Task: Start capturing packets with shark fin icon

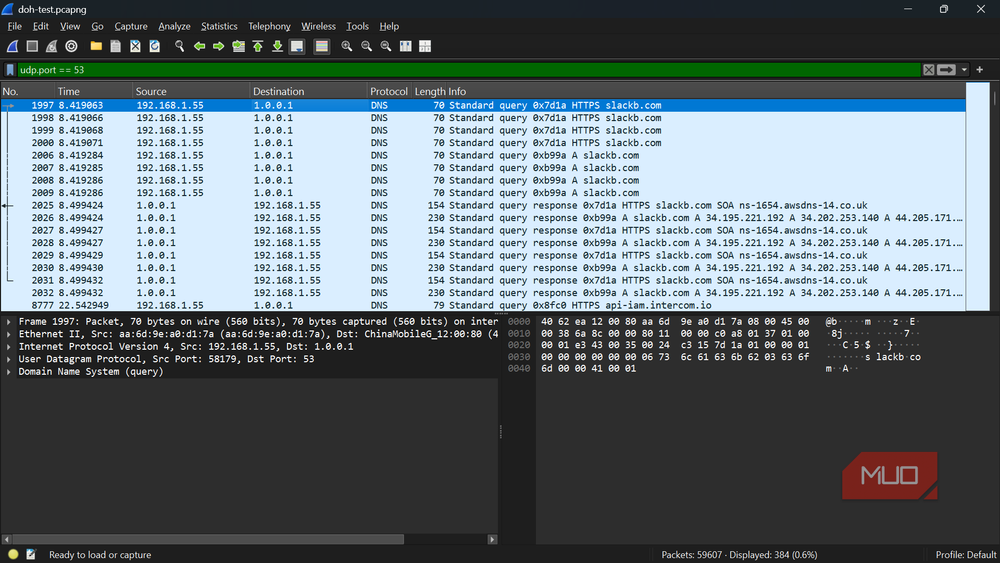Action: click(x=12, y=46)
